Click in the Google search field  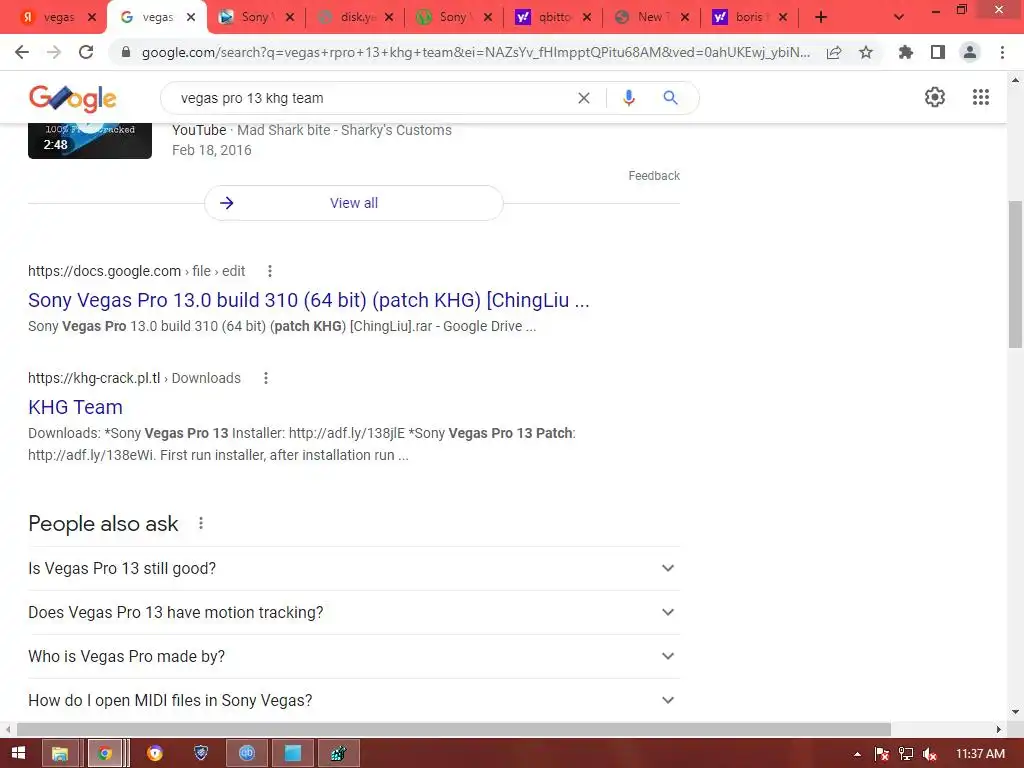pos(372,98)
